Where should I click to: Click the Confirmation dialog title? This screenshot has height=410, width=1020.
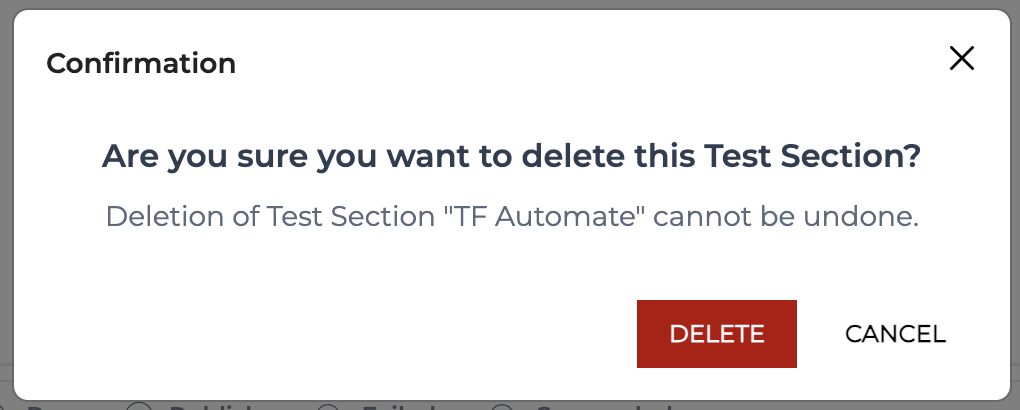click(141, 64)
